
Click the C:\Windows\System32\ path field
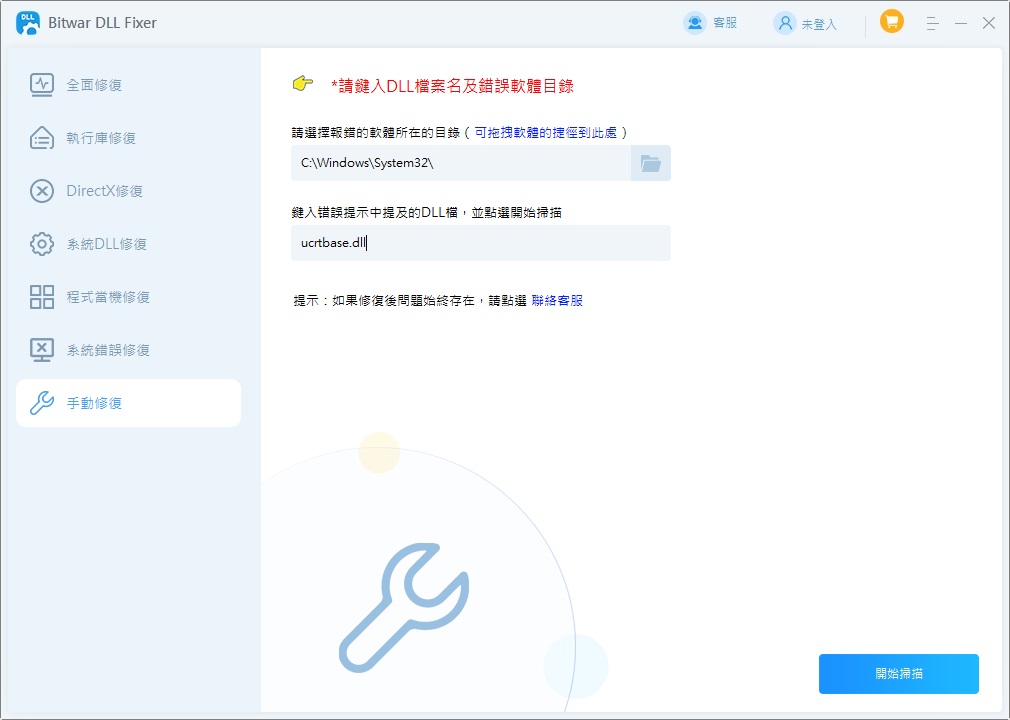click(460, 163)
